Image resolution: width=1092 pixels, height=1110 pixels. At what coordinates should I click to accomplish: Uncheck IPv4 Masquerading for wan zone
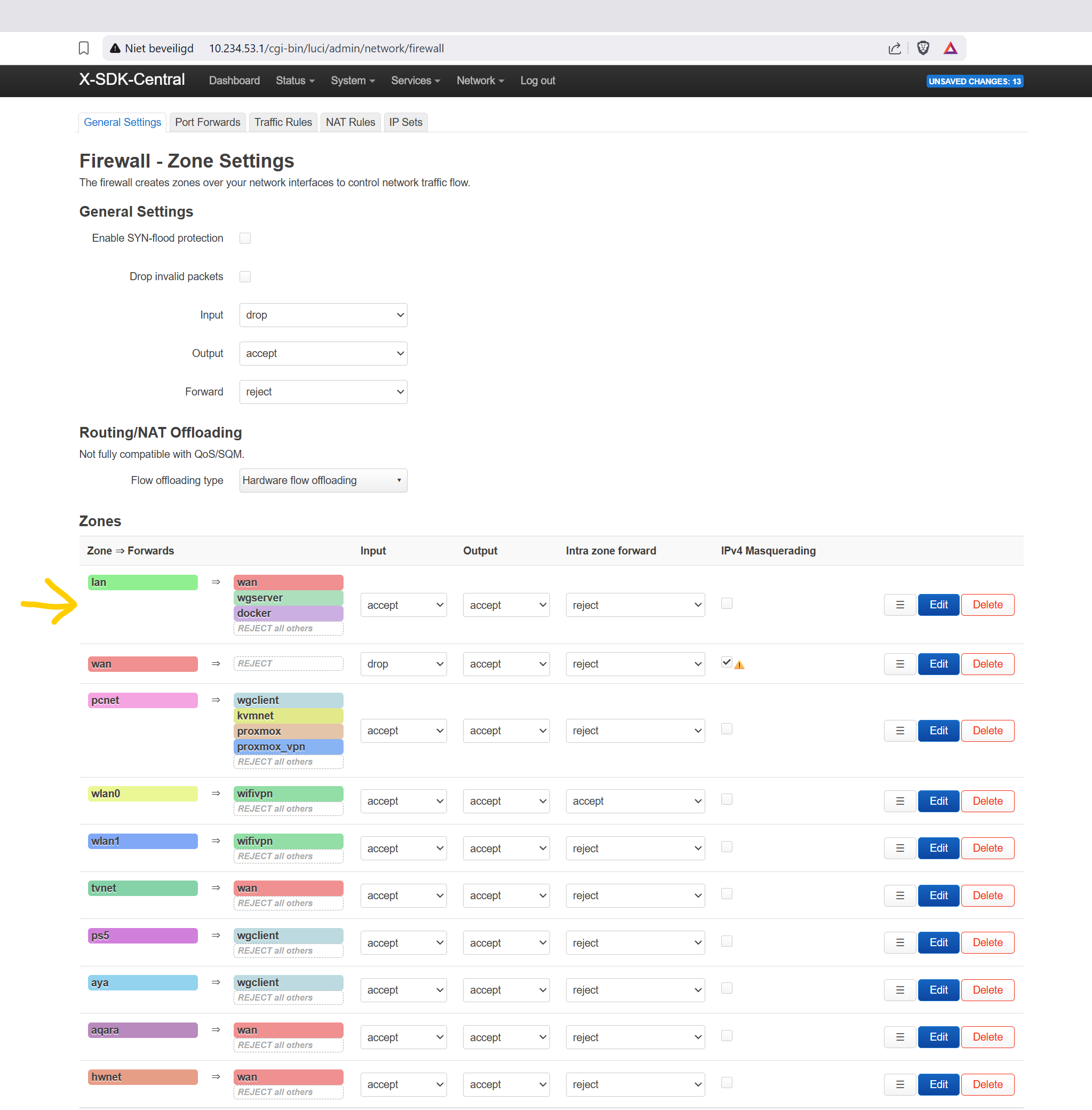(x=726, y=662)
